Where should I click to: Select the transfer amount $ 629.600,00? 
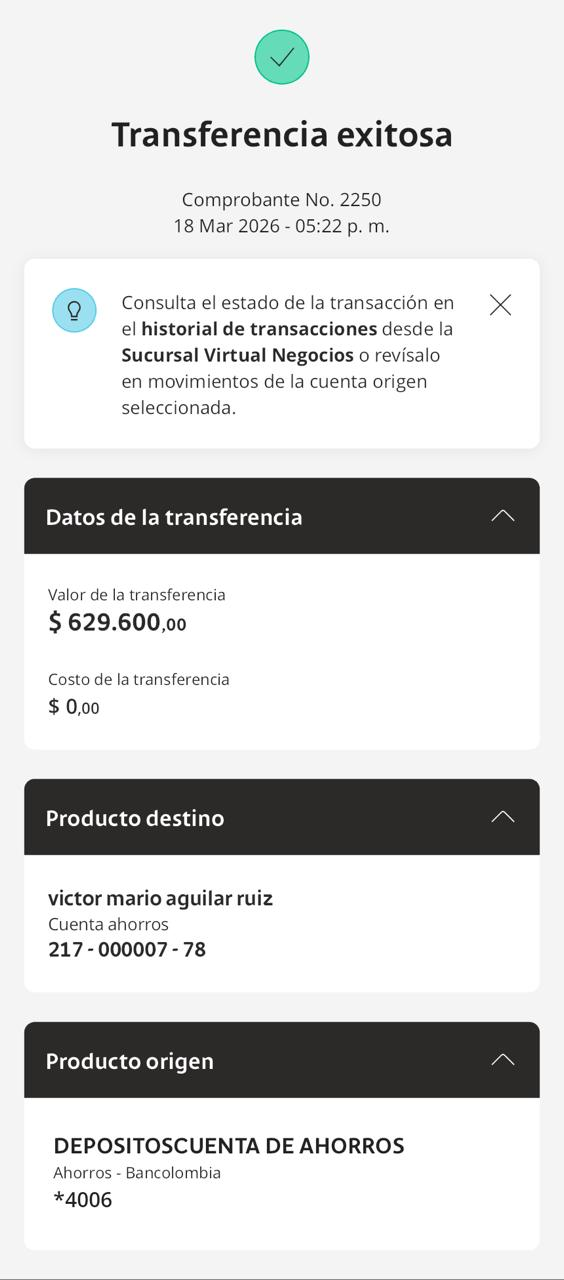tap(117, 622)
